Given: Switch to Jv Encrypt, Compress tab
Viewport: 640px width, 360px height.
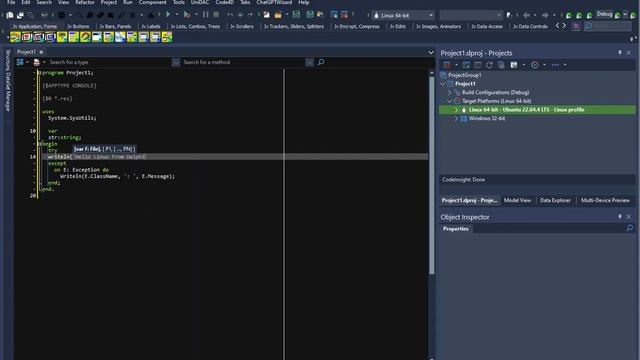Looking at the screenshot, I should pos(357,26).
